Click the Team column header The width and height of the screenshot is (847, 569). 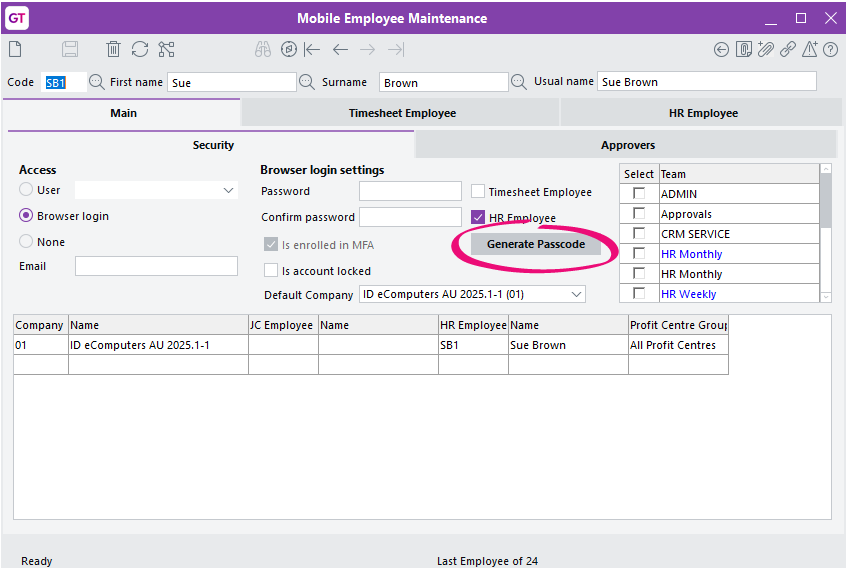click(x=739, y=173)
